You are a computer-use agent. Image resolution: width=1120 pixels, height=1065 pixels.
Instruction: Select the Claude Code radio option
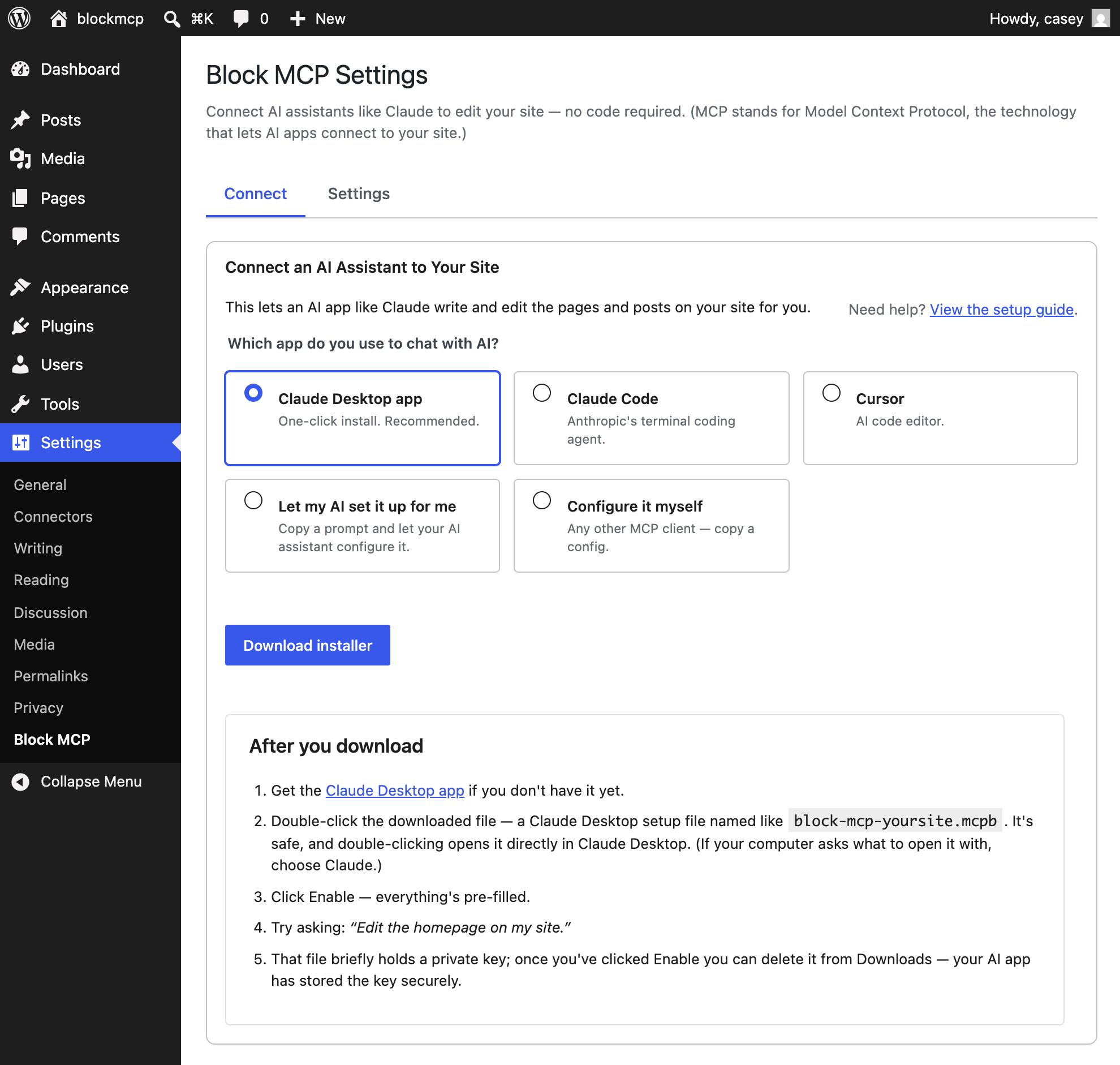point(542,393)
